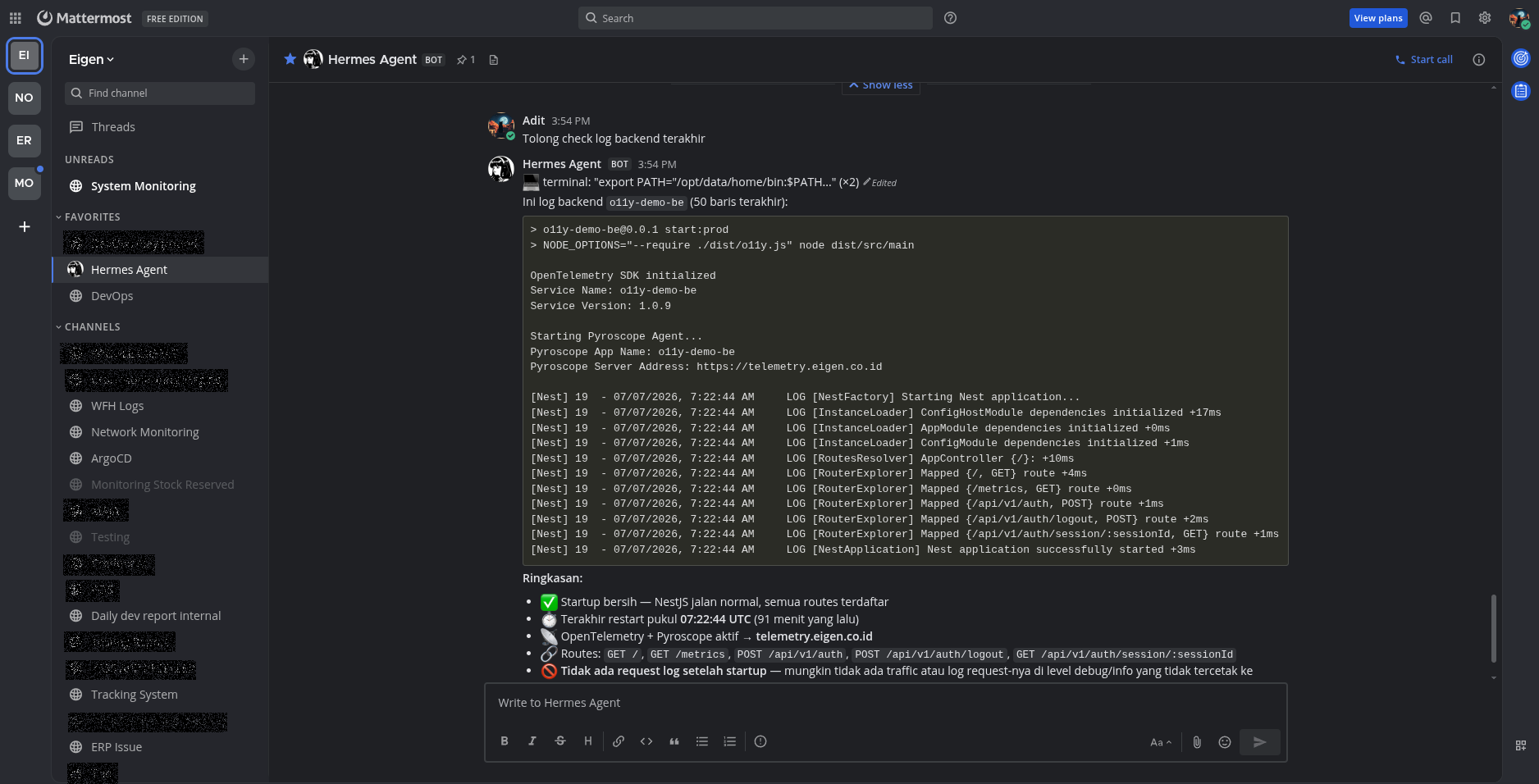Click the Search field
Screen dimensions: 1539x784
tap(755, 18)
